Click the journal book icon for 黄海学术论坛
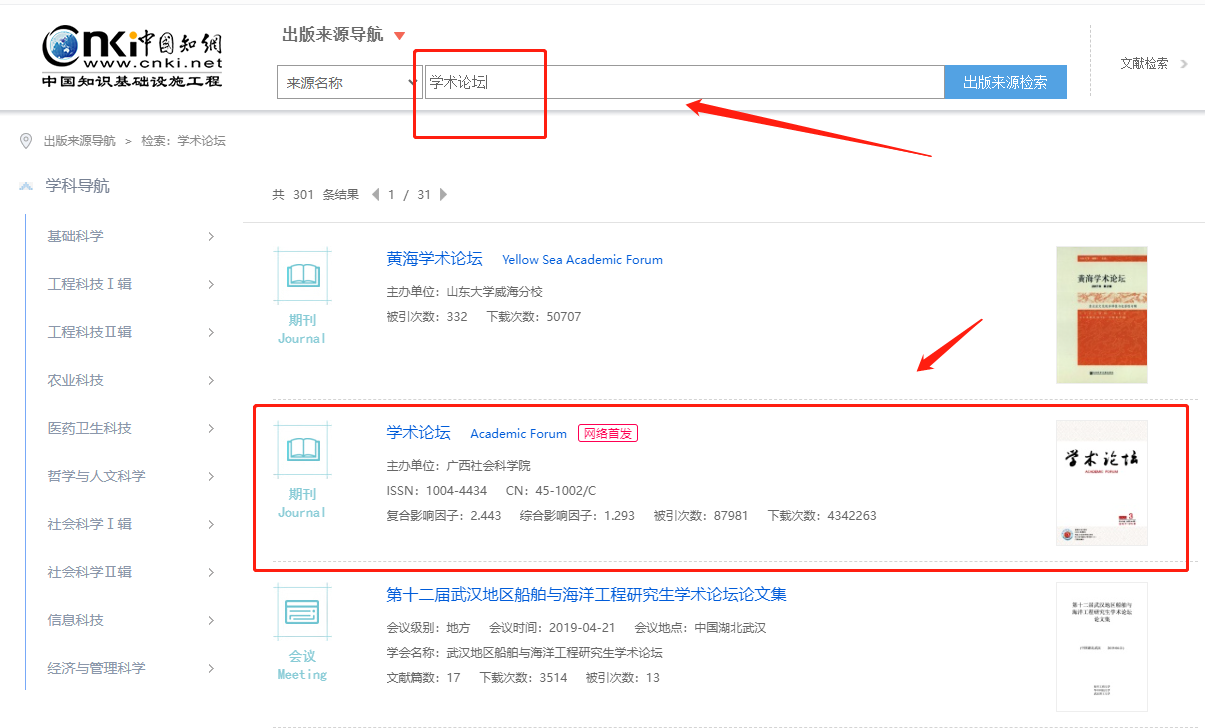 [302, 275]
